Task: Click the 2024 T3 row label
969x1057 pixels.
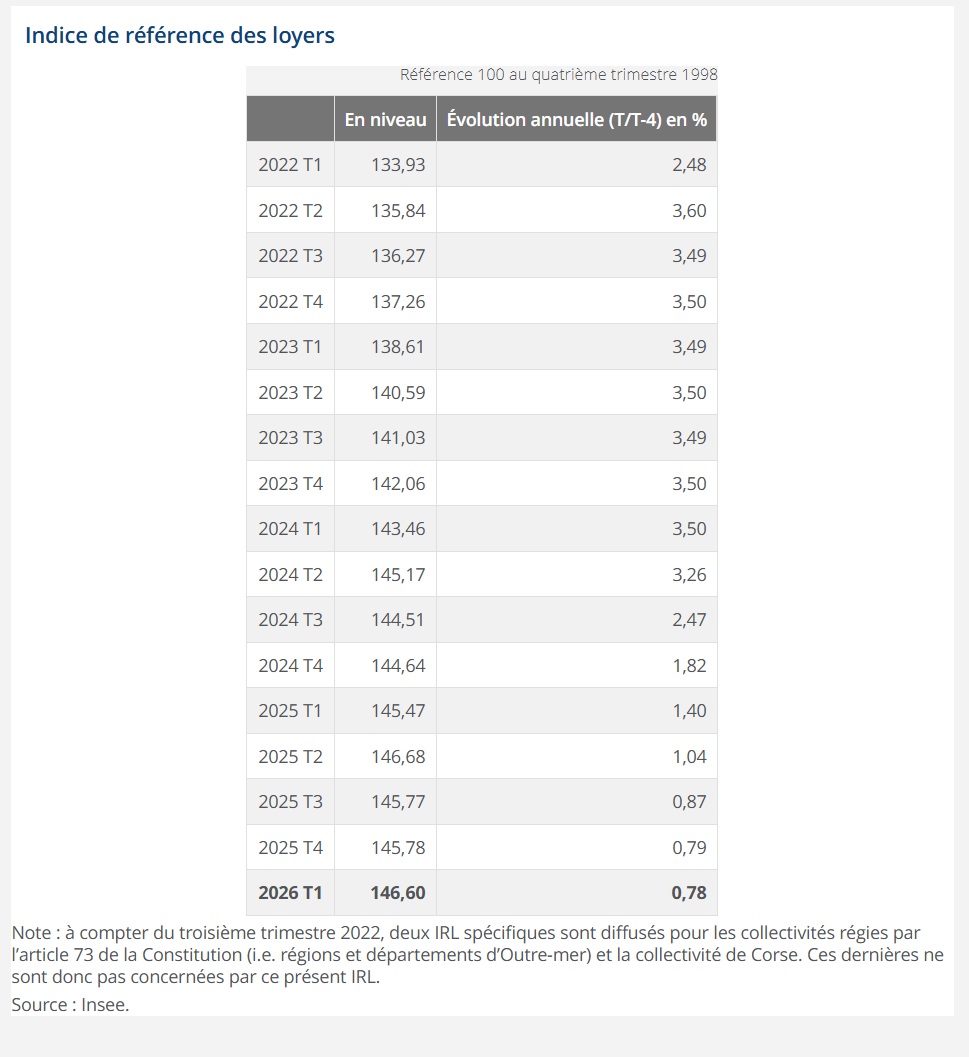Action: pyautogui.click(x=290, y=620)
